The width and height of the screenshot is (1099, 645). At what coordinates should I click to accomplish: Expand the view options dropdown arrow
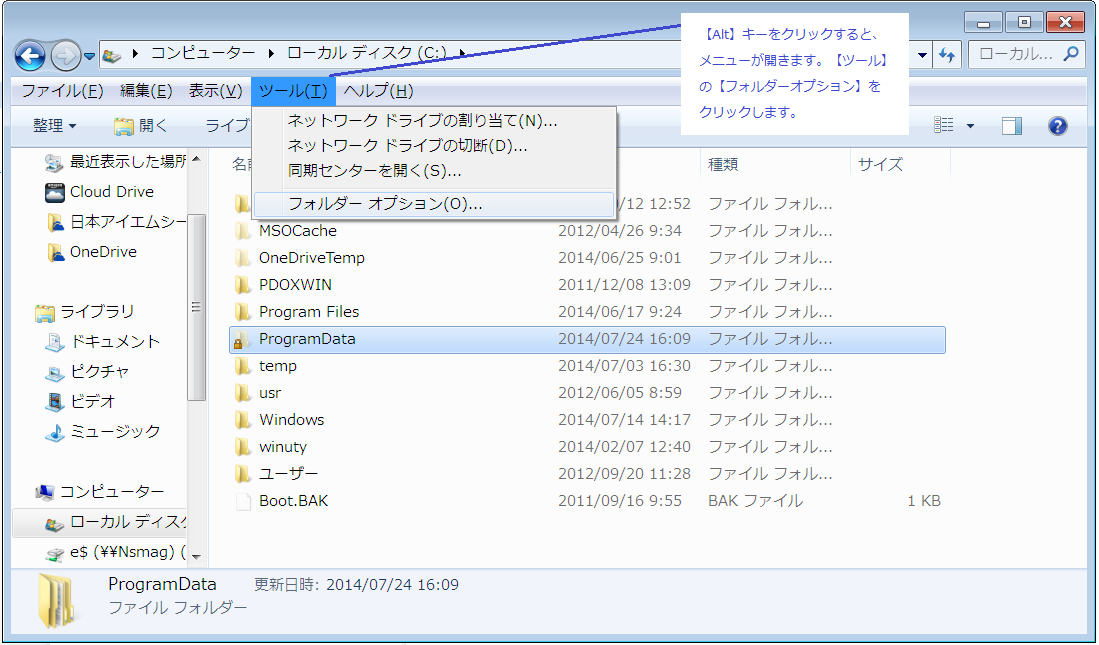(970, 126)
